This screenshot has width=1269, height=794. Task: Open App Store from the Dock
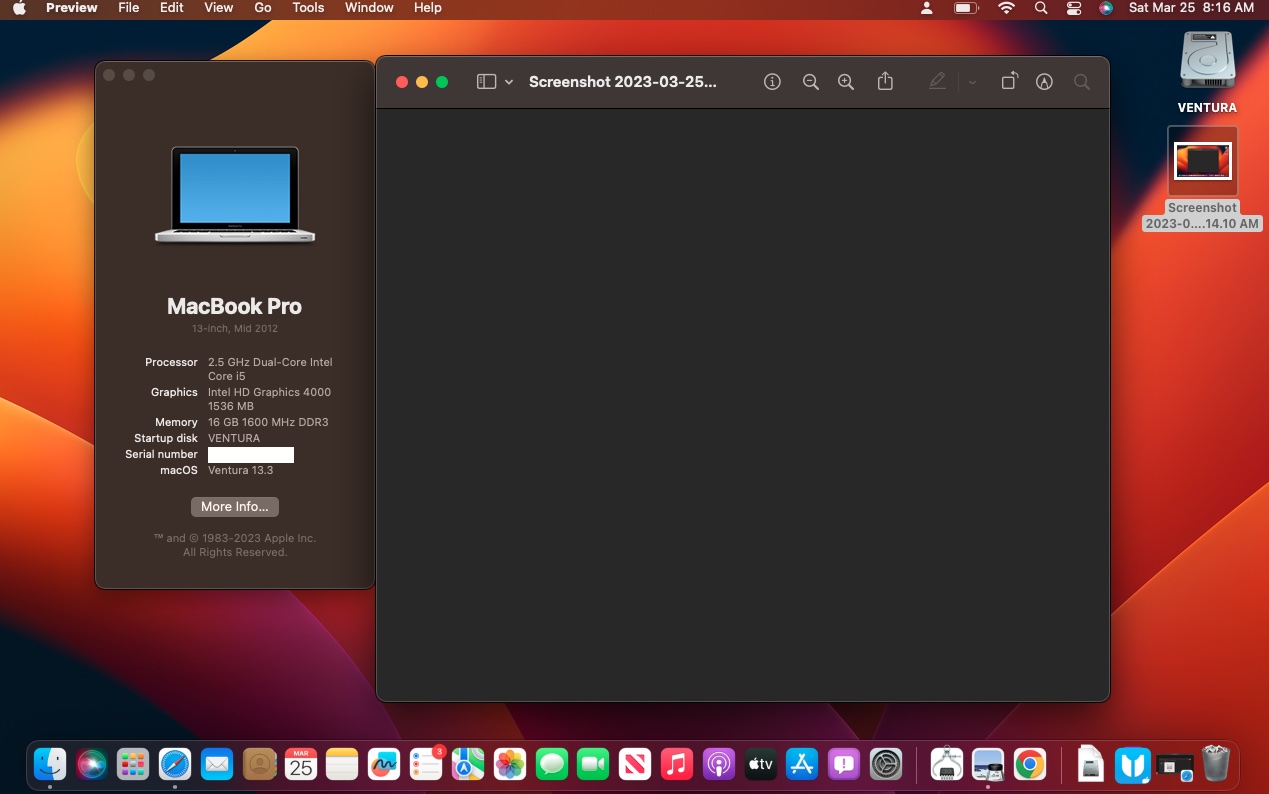pyautogui.click(x=802, y=765)
